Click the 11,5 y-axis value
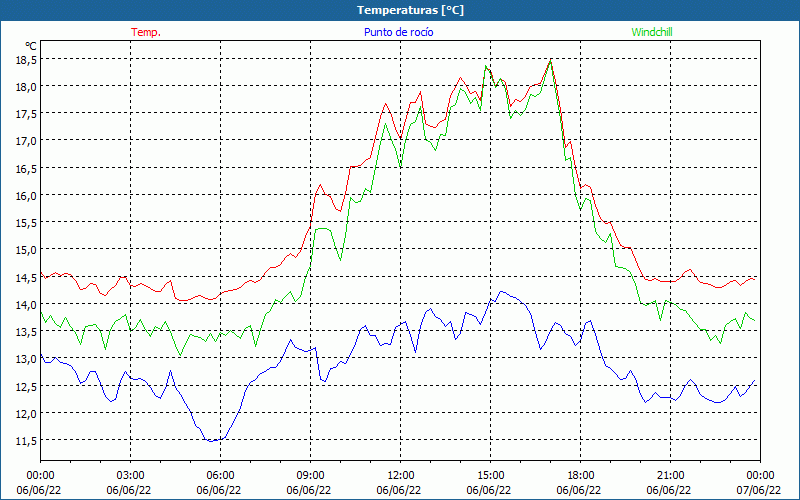The image size is (800, 500). coord(27,441)
